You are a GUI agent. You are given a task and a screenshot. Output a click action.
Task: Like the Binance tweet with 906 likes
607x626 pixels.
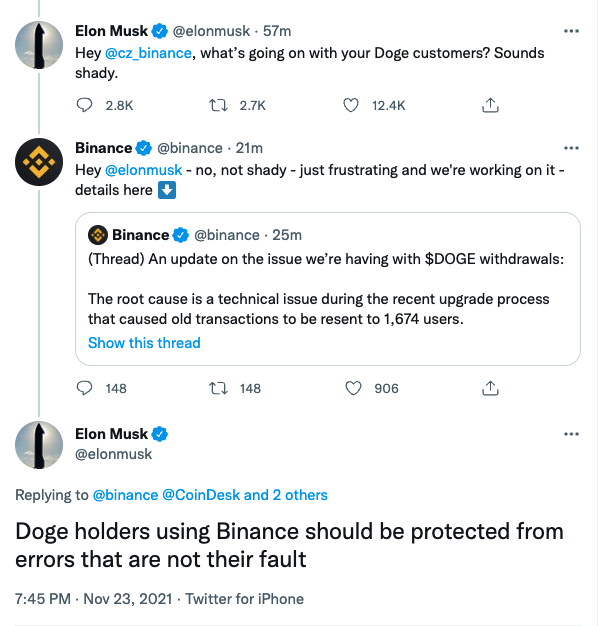pos(351,388)
